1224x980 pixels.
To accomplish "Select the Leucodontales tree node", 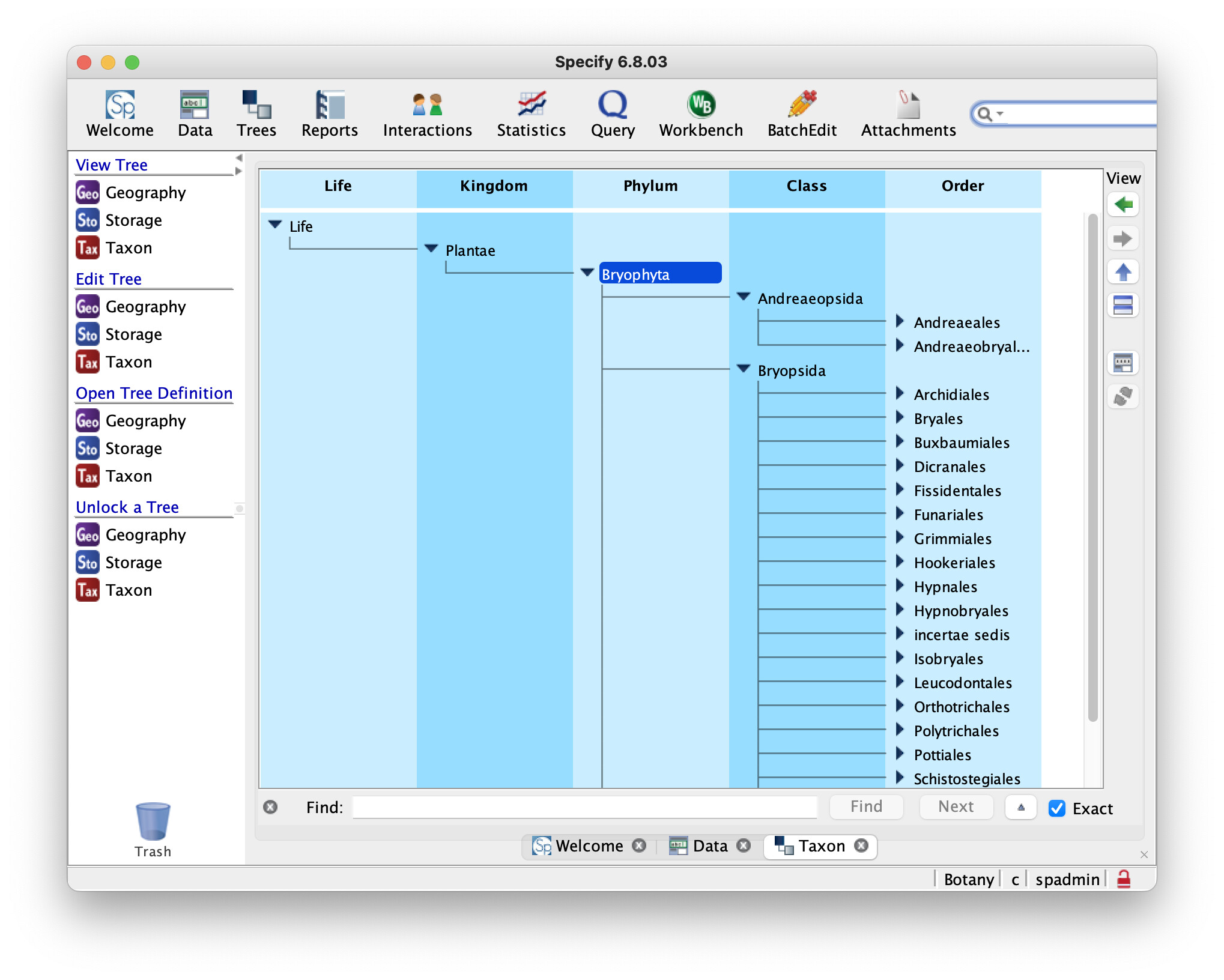I will [963, 683].
